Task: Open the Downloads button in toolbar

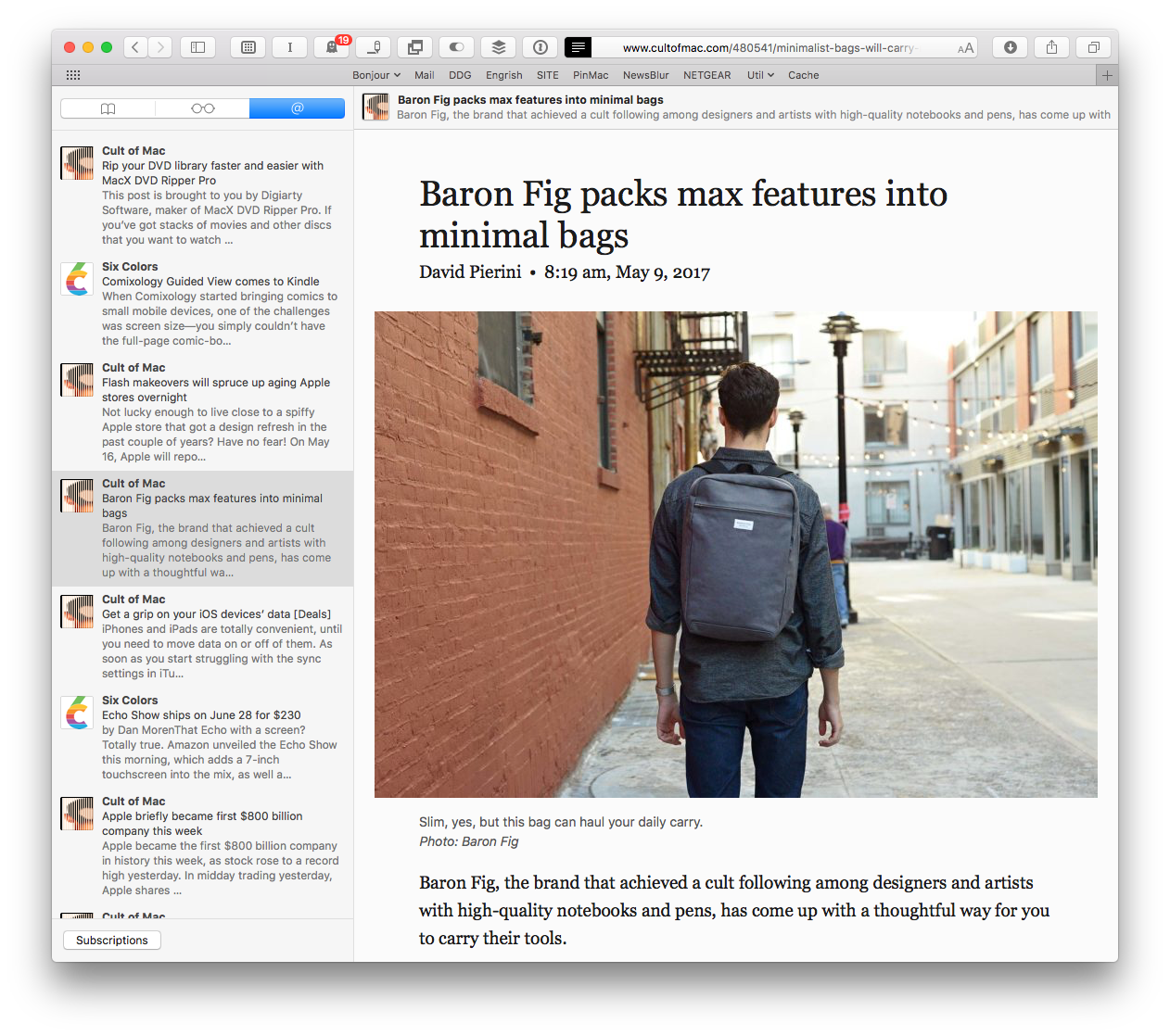Action: [x=1010, y=47]
